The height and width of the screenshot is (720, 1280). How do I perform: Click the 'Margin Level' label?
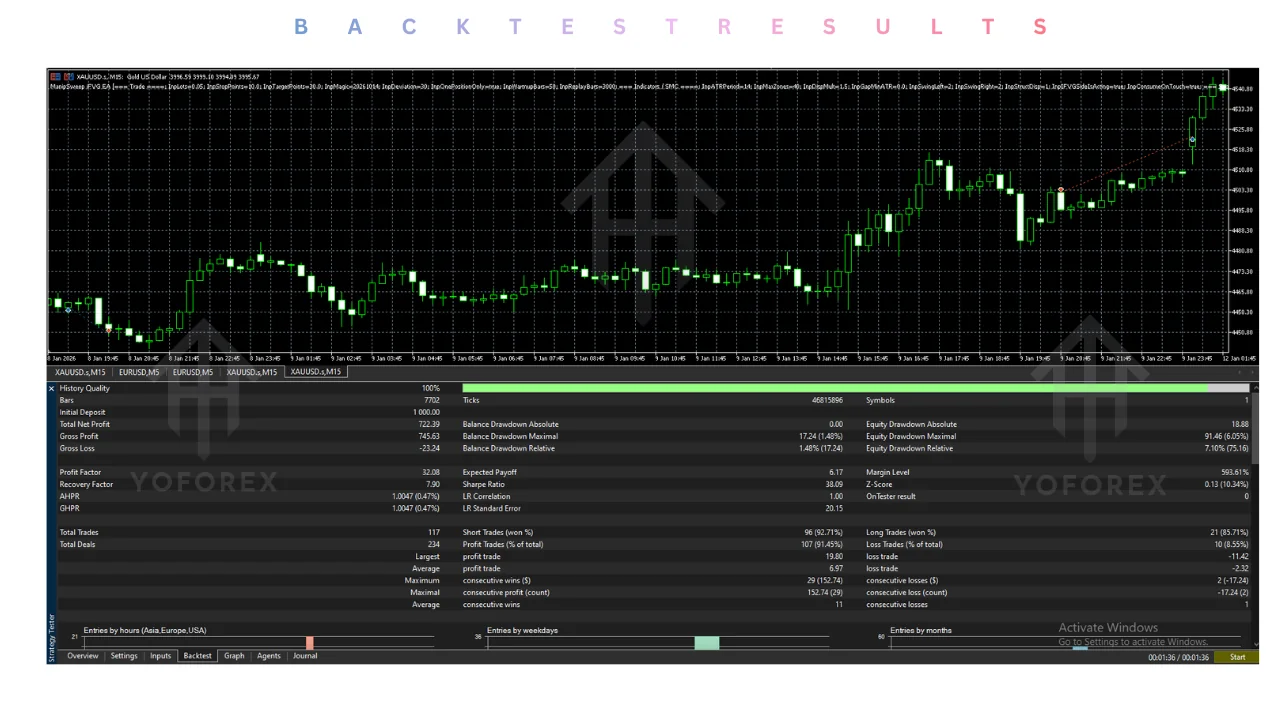click(x=887, y=472)
